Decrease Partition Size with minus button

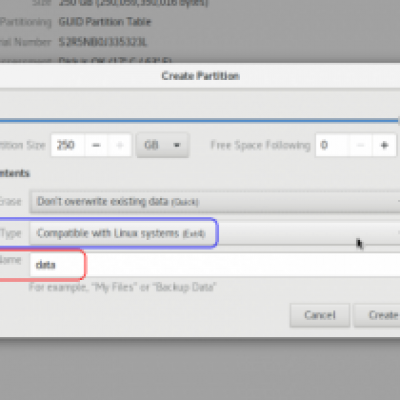[96, 145]
